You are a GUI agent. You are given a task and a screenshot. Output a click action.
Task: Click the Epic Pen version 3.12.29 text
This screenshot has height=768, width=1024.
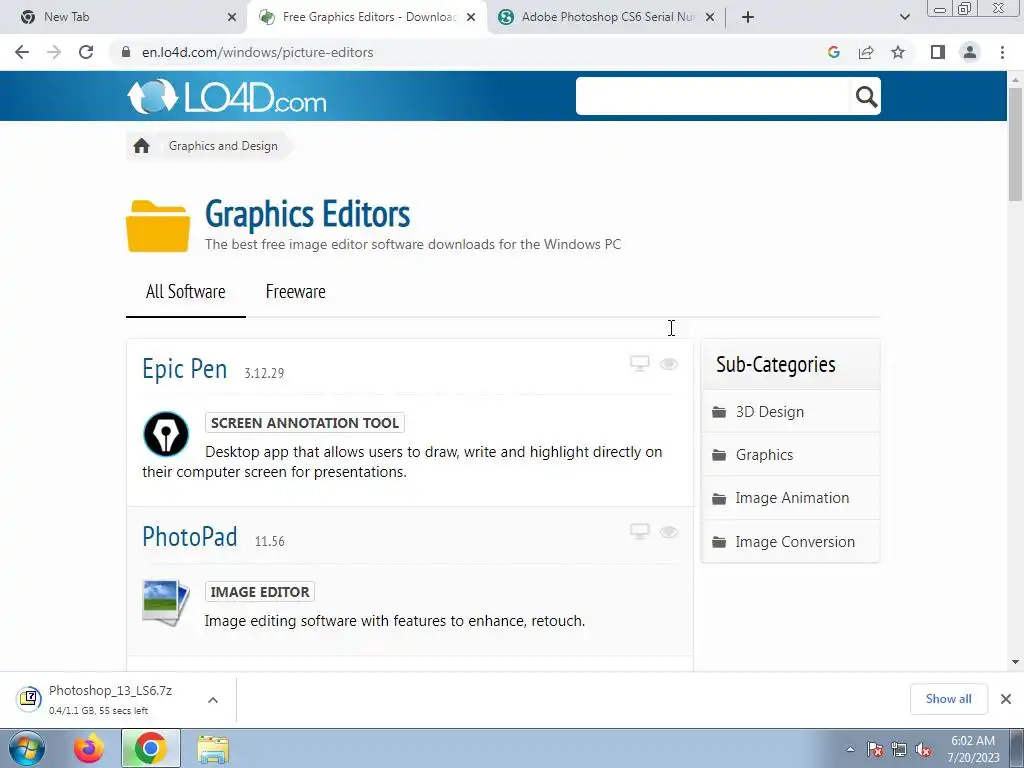264,373
